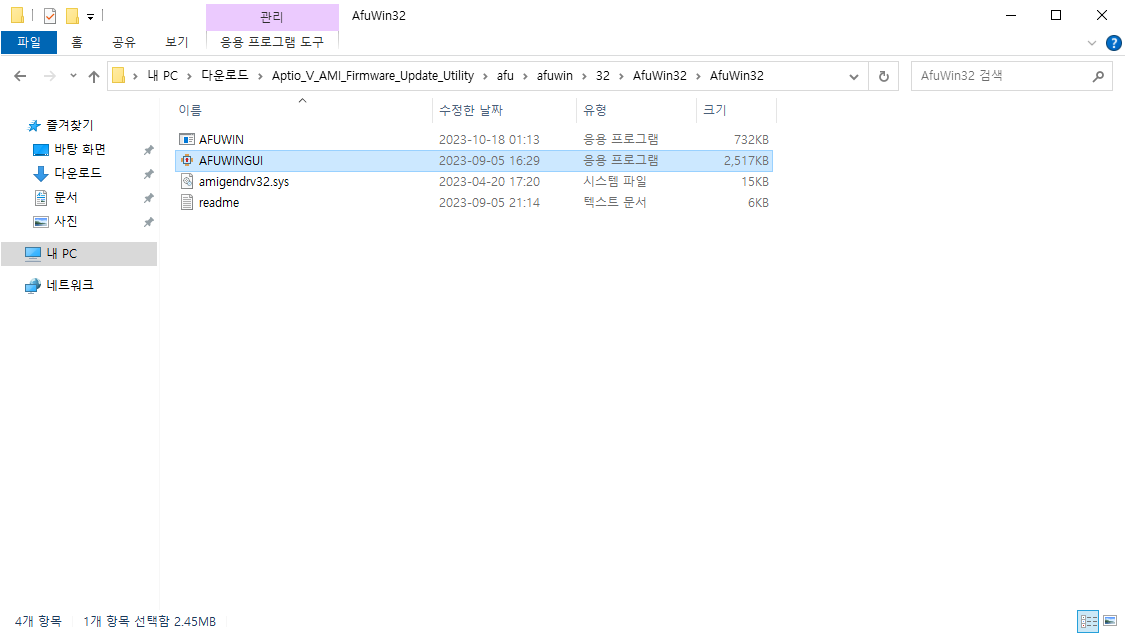Image resolution: width=1126 pixels, height=634 pixels.
Task: Click the 2,517KB size cell
Action: pyautogui.click(x=746, y=160)
